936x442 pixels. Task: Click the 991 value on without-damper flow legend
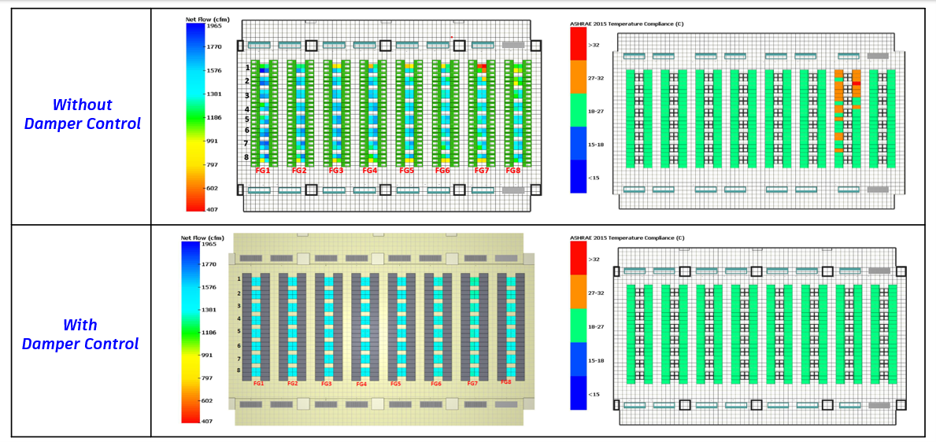click(x=213, y=141)
